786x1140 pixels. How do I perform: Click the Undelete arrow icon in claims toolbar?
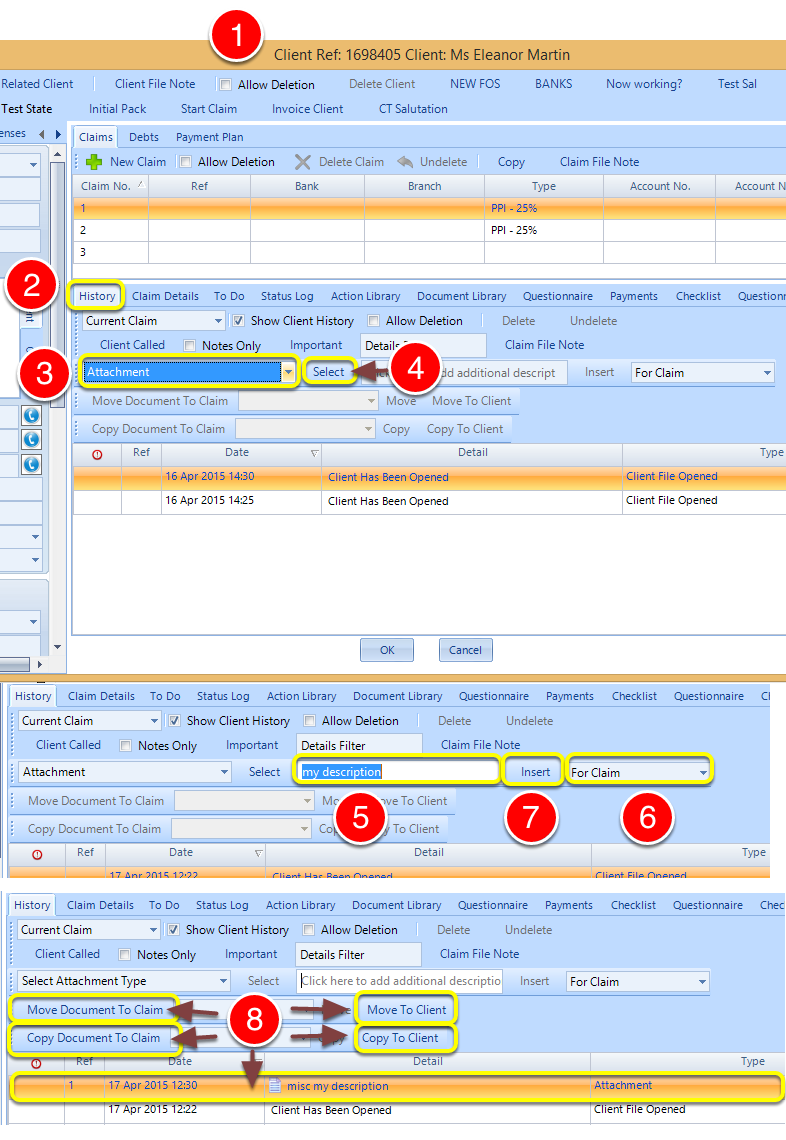(405, 161)
